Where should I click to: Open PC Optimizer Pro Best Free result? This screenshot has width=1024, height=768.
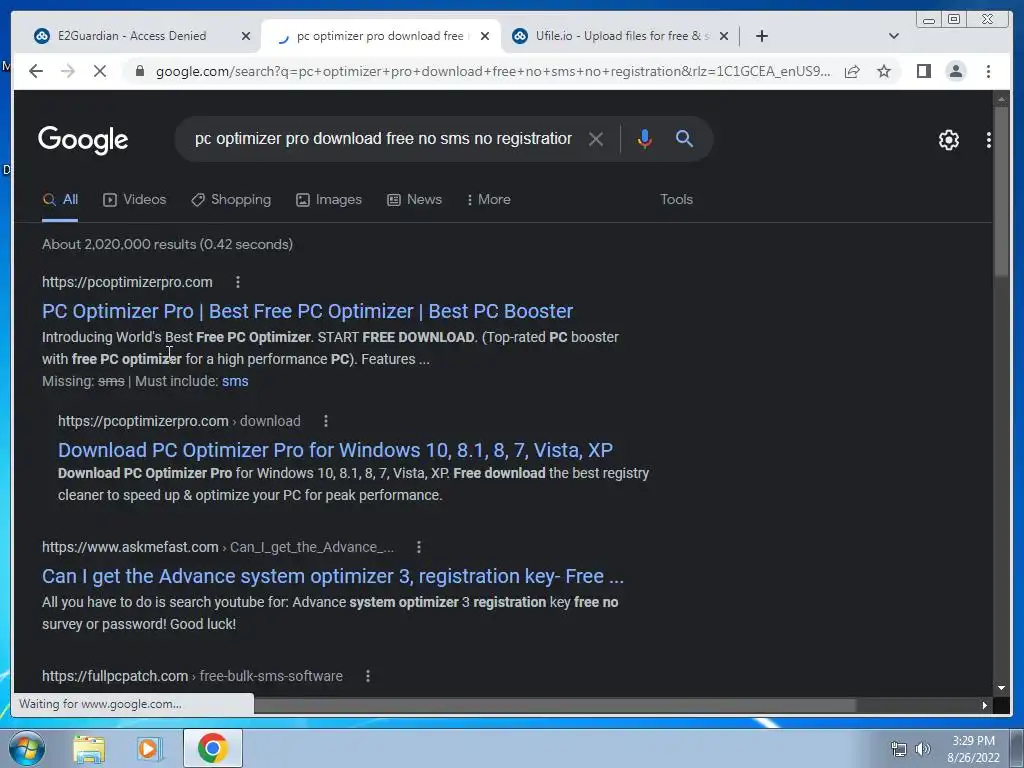pyautogui.click(x=308, y=312)
